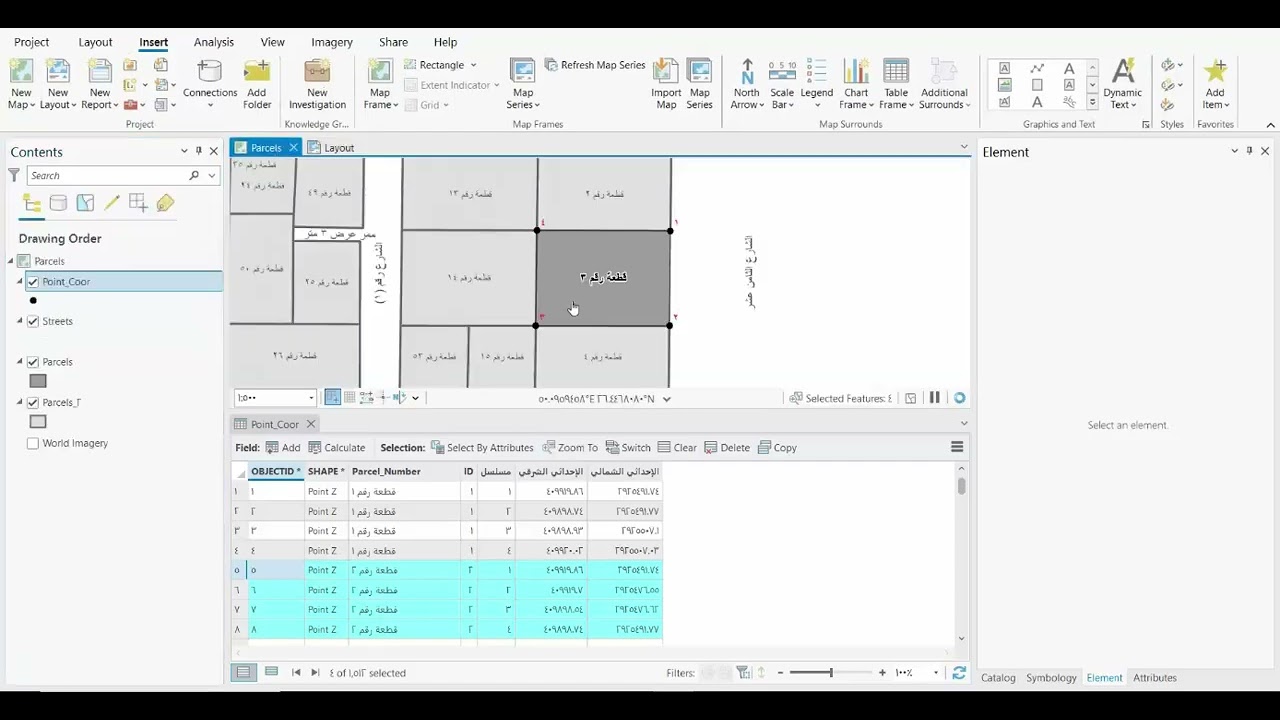This screenshot has height=720, width=1280.
Task: Go to the last table record
Action: coord(315,673)
